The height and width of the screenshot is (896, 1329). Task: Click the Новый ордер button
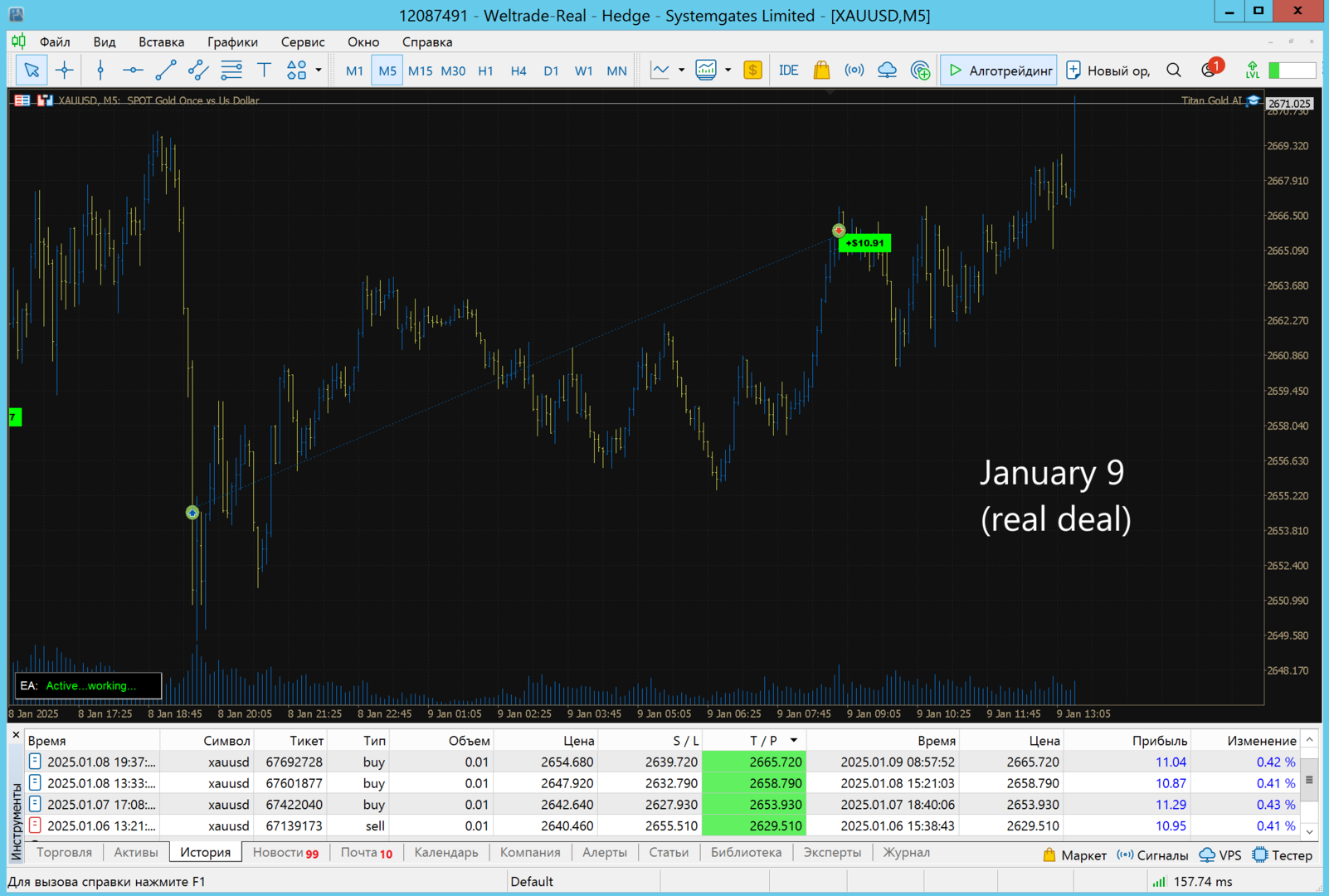click(x=1108, y=71)
